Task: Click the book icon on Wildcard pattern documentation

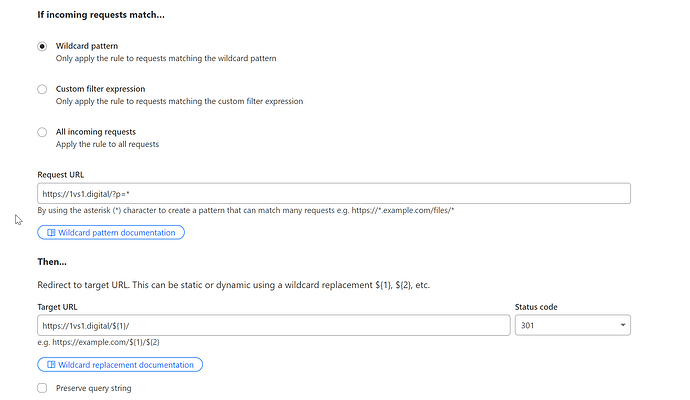Action: pyautogui.click(x=51, y=233)
